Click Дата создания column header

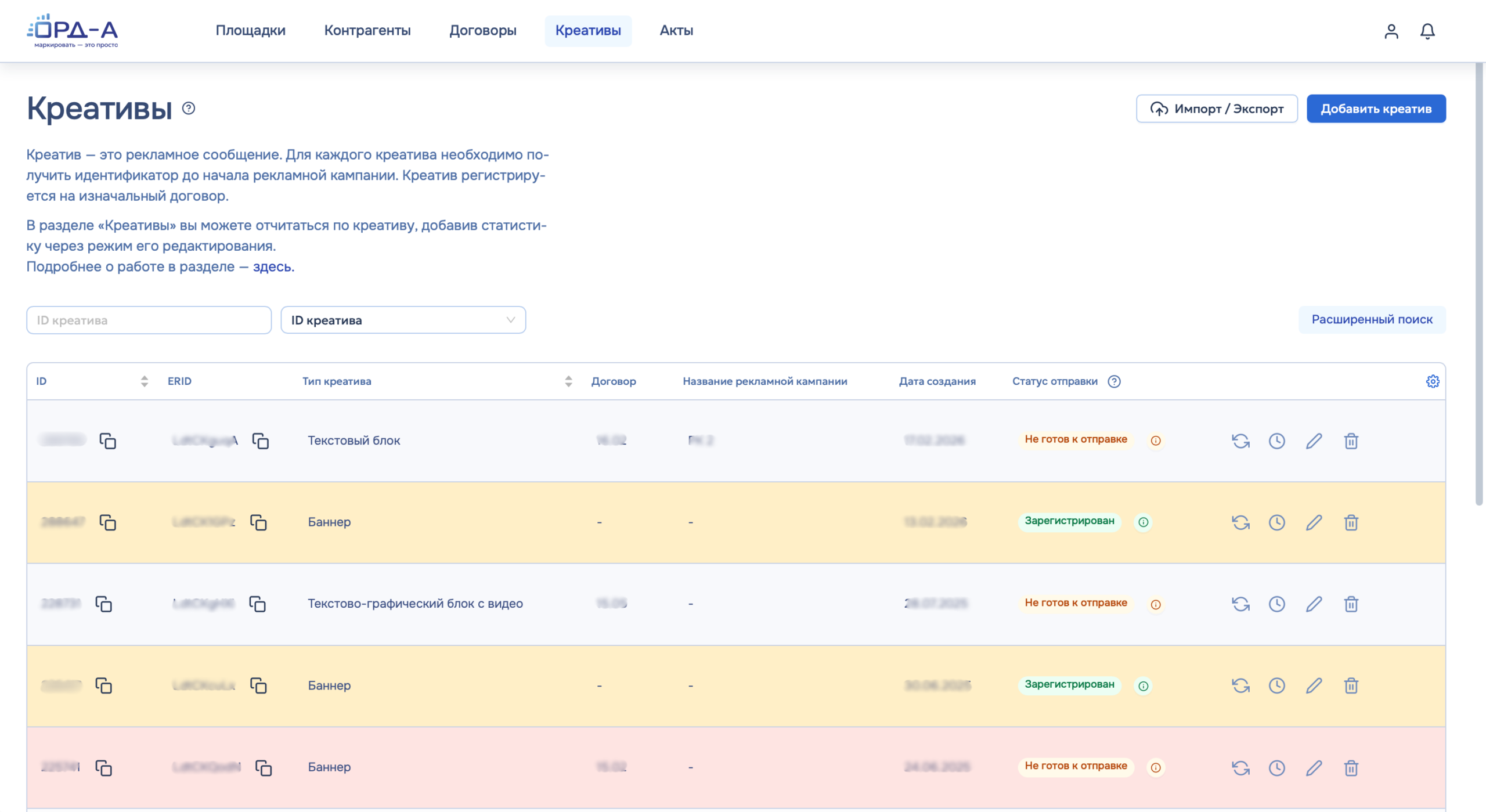coord(937,381)
